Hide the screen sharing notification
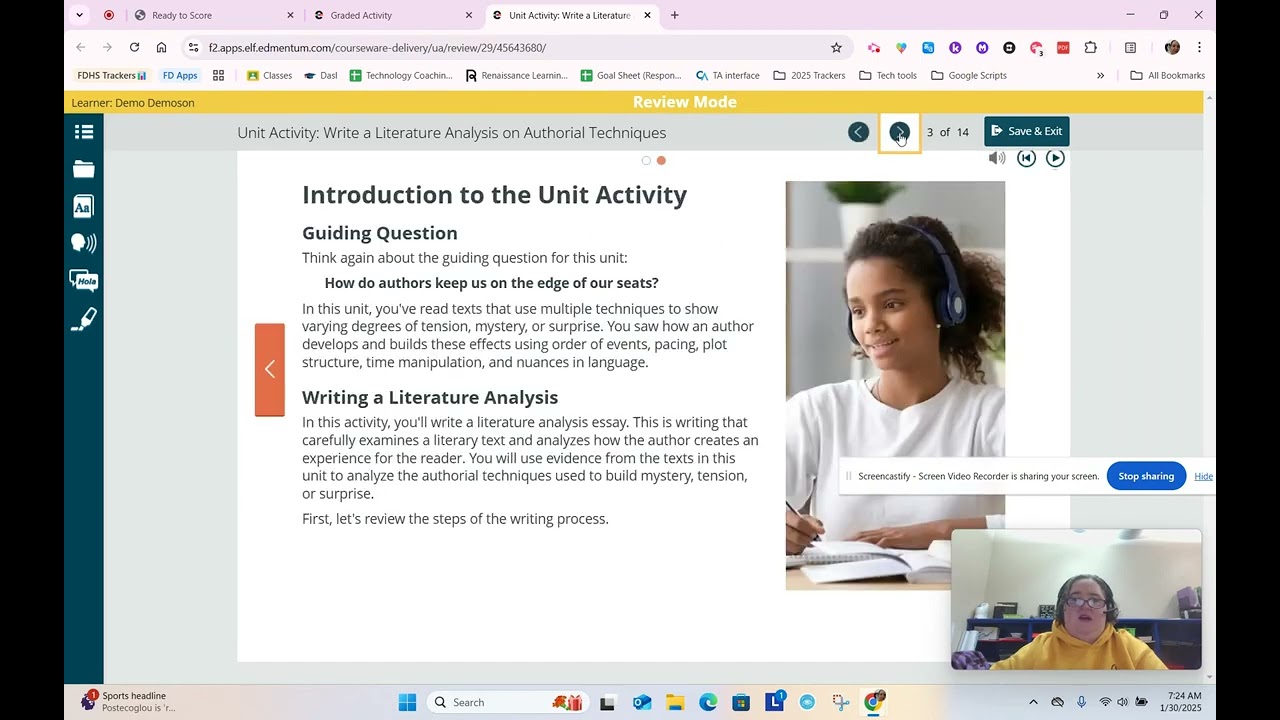This screenshot has width=1280, height=720. (1203, 476)
